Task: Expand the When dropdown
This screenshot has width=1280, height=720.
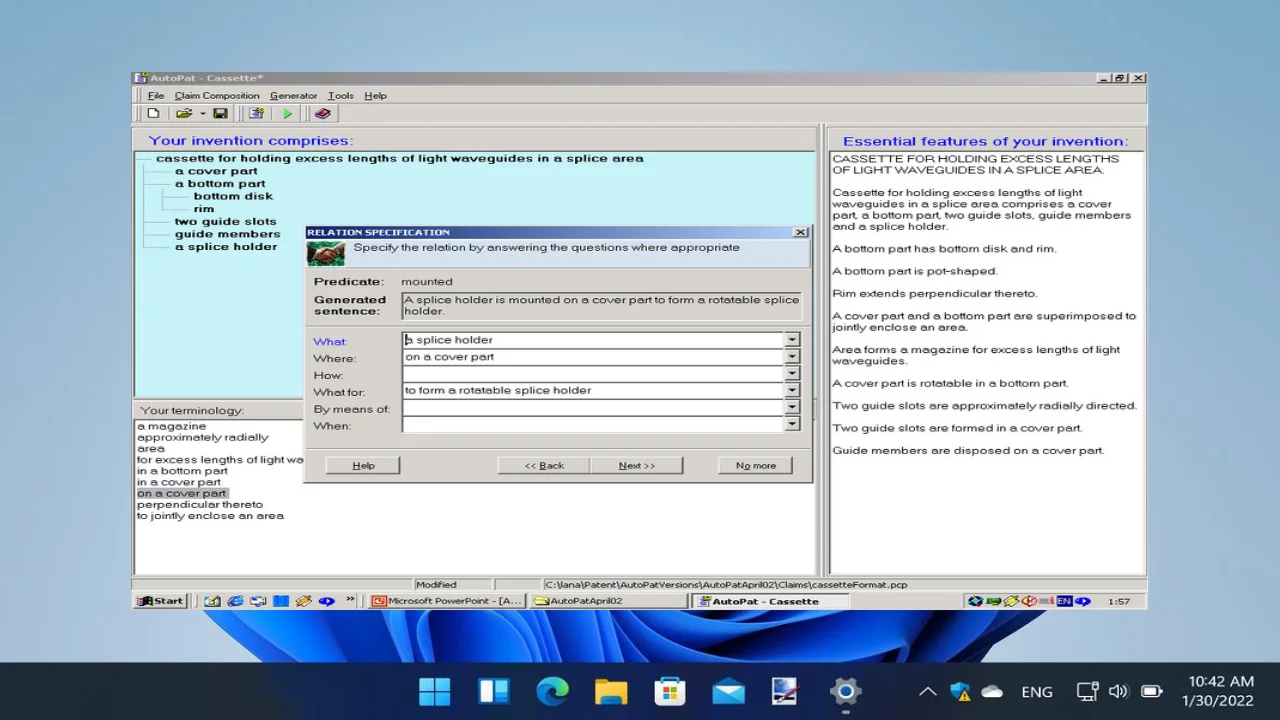Action: coord(792,425)
